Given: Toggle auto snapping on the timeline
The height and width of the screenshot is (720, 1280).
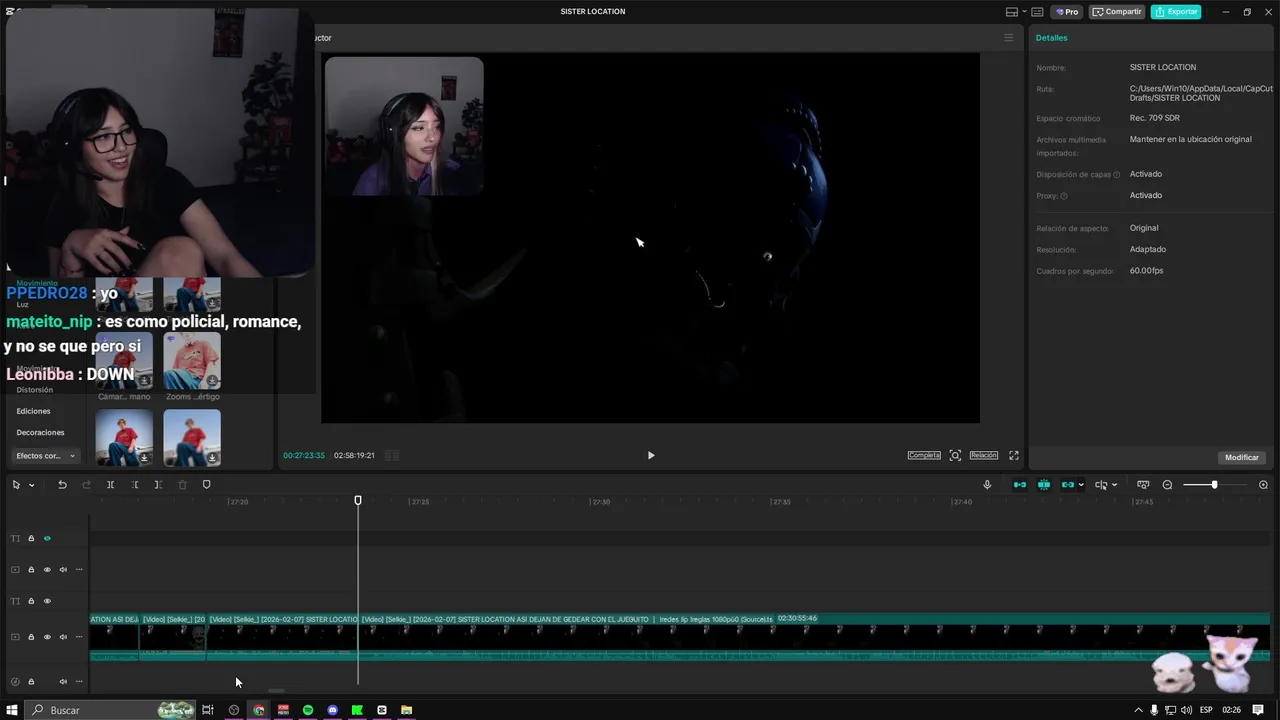Looking at the screenshot, I should (1044, 485).
